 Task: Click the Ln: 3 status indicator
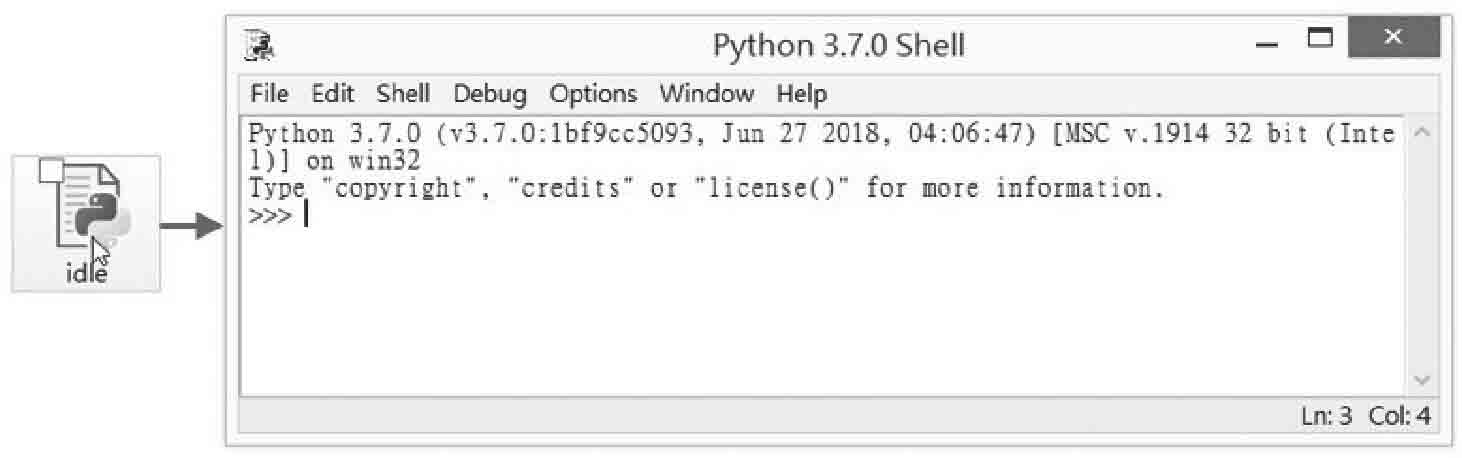pos(1326,416)
